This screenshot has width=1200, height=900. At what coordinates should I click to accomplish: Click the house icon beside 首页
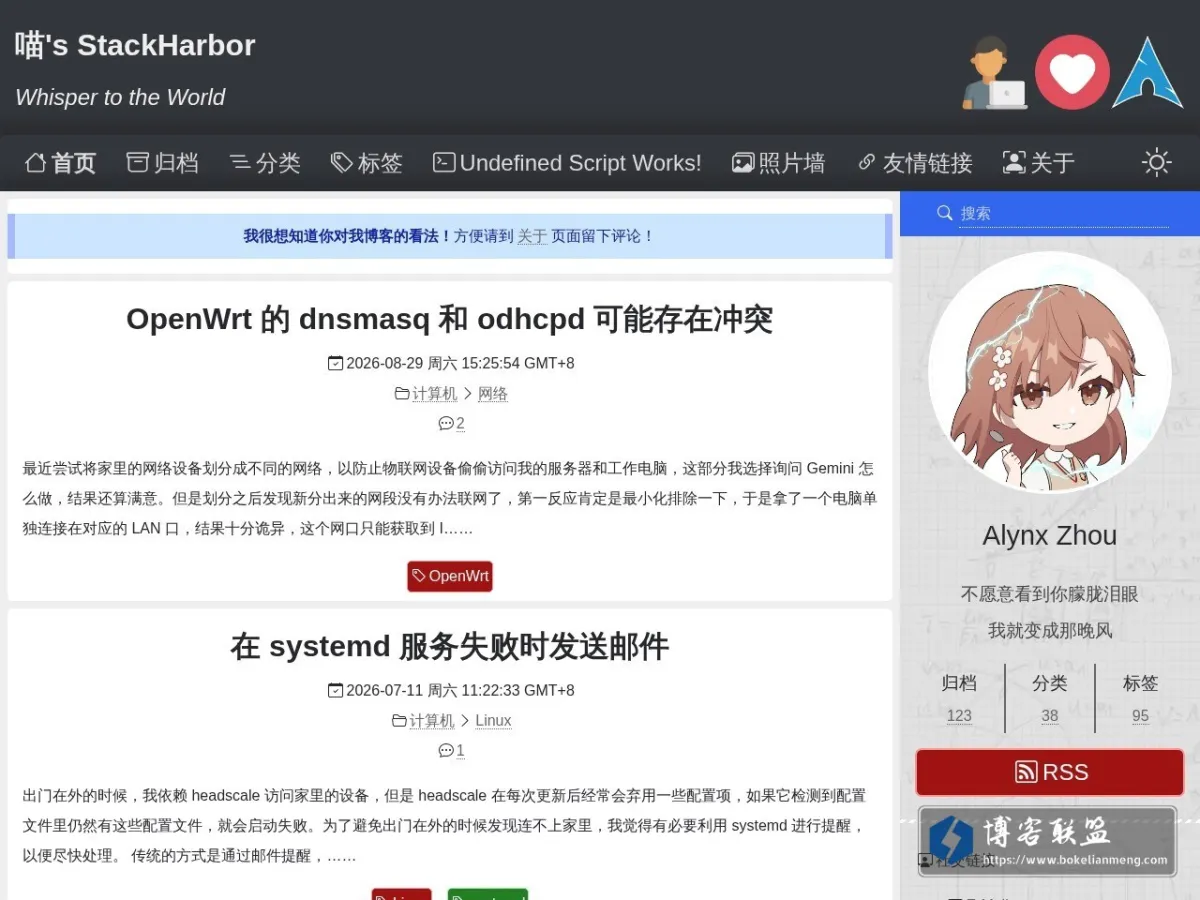pos(35,162)
